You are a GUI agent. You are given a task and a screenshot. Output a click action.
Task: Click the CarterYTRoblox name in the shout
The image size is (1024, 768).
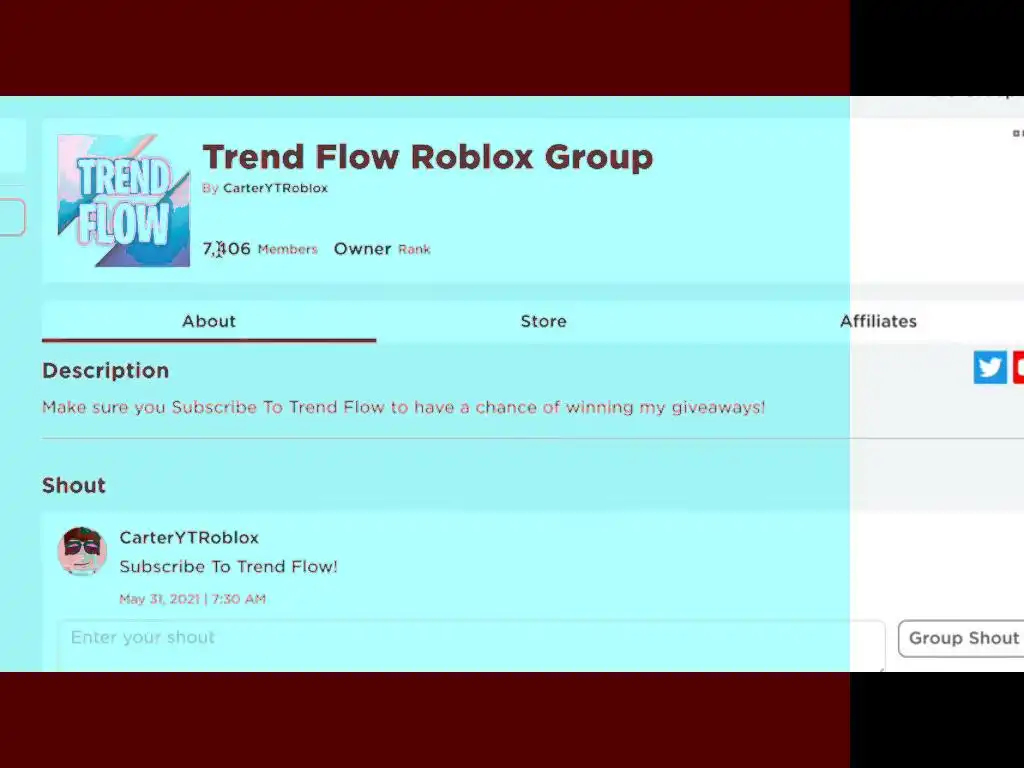[x=189, y=537]
